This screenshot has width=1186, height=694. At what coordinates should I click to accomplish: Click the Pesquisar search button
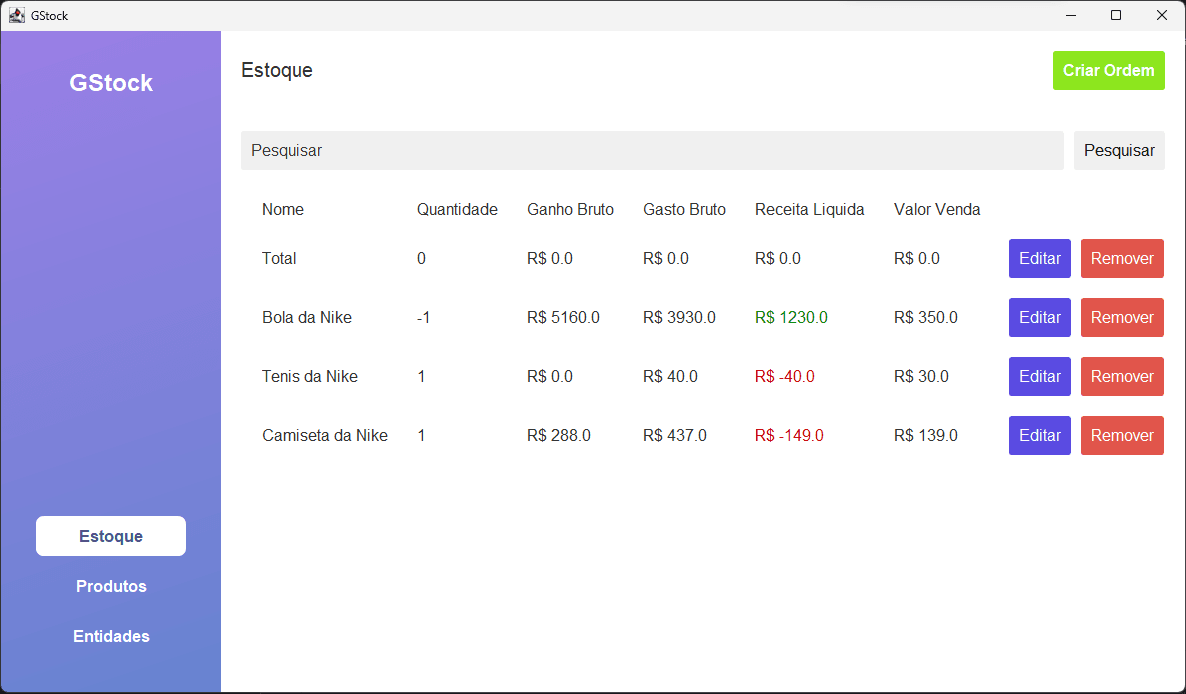[x=1119, y=150]
